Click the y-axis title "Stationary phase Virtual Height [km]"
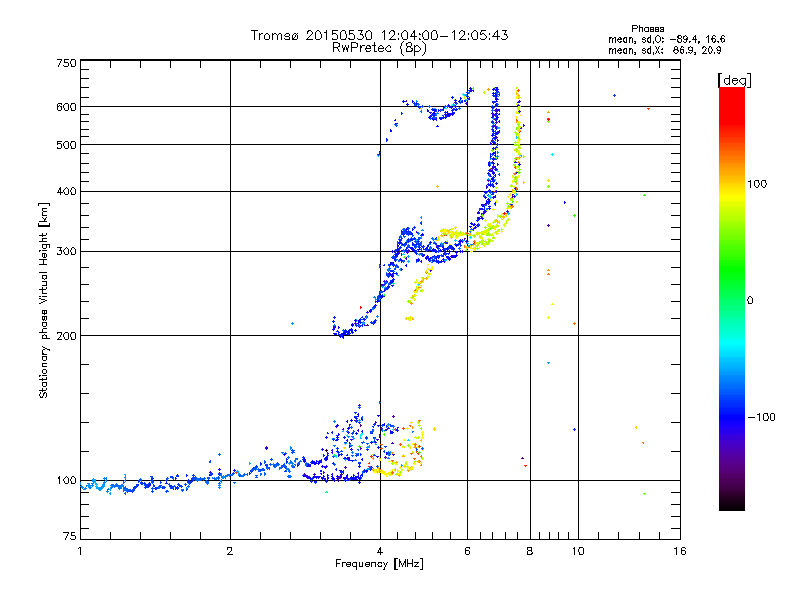The height and width of the screenshot is (600, 800). 43,300
